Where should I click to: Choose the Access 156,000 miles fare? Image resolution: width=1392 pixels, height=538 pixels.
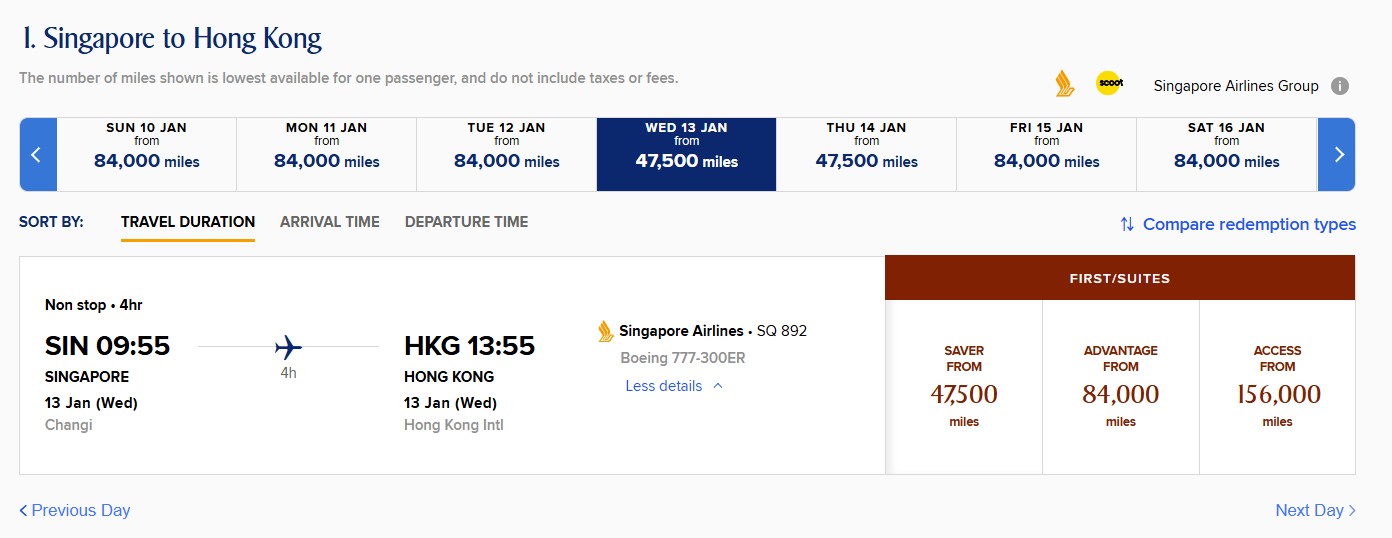1277,387
